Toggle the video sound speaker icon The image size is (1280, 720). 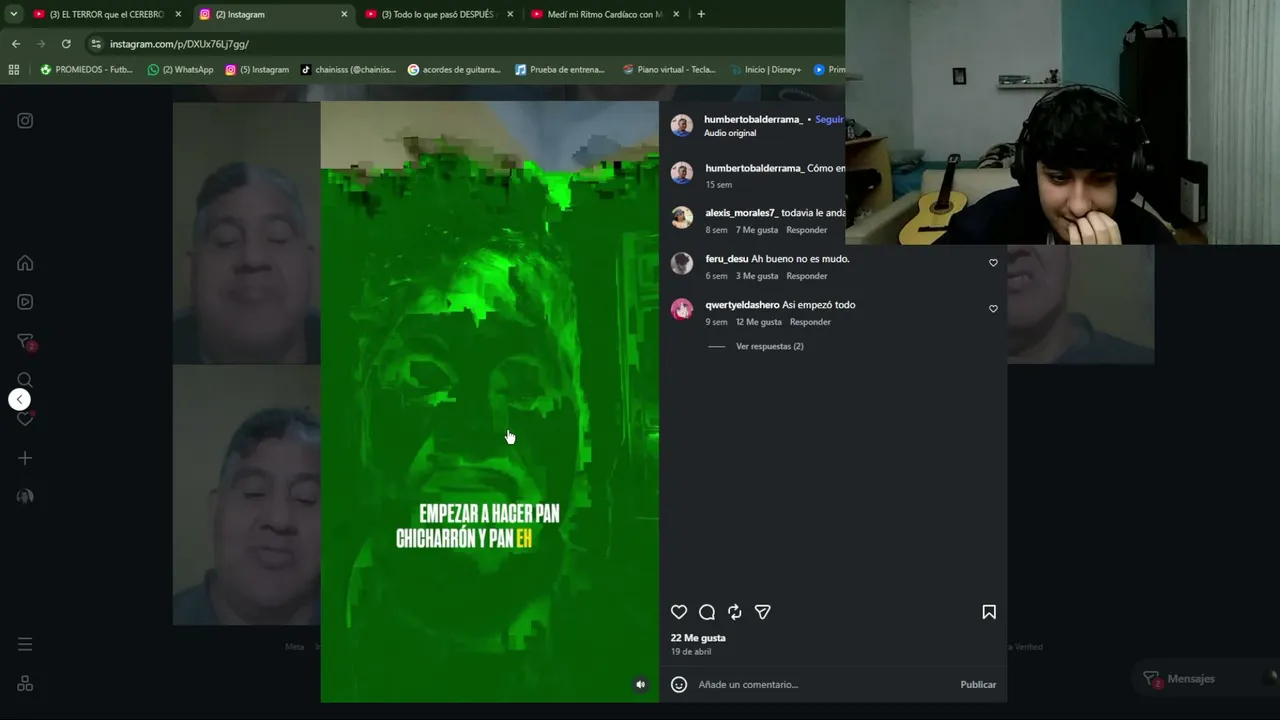[x=641, y=685]
